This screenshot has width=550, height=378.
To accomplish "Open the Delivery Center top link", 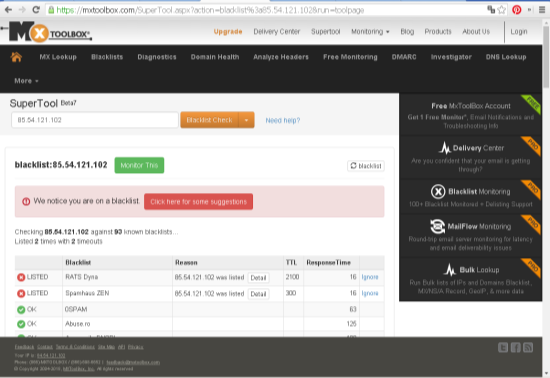I will 277,32.
